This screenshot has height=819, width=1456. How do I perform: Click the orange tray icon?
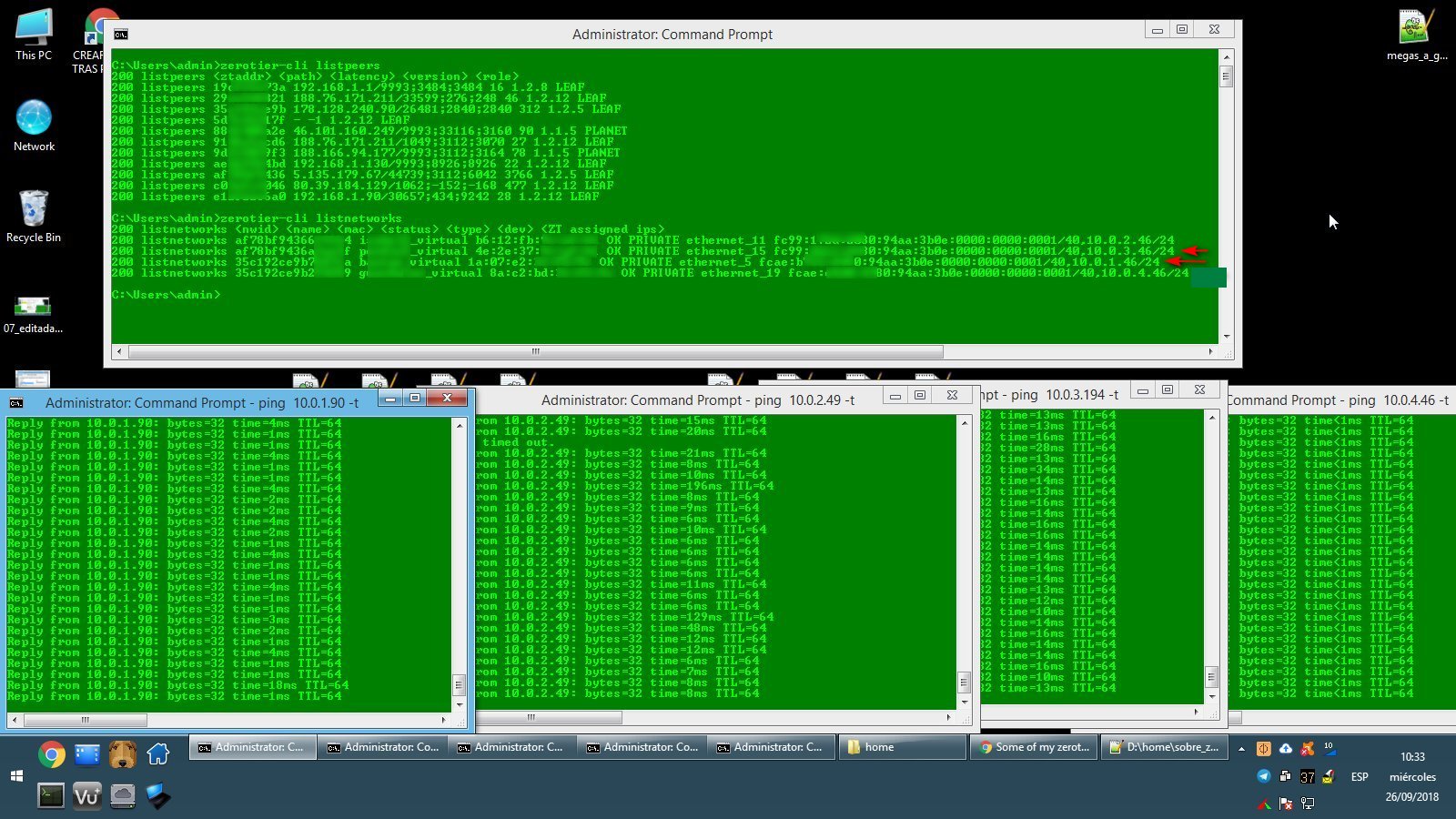pos(1264,749)
